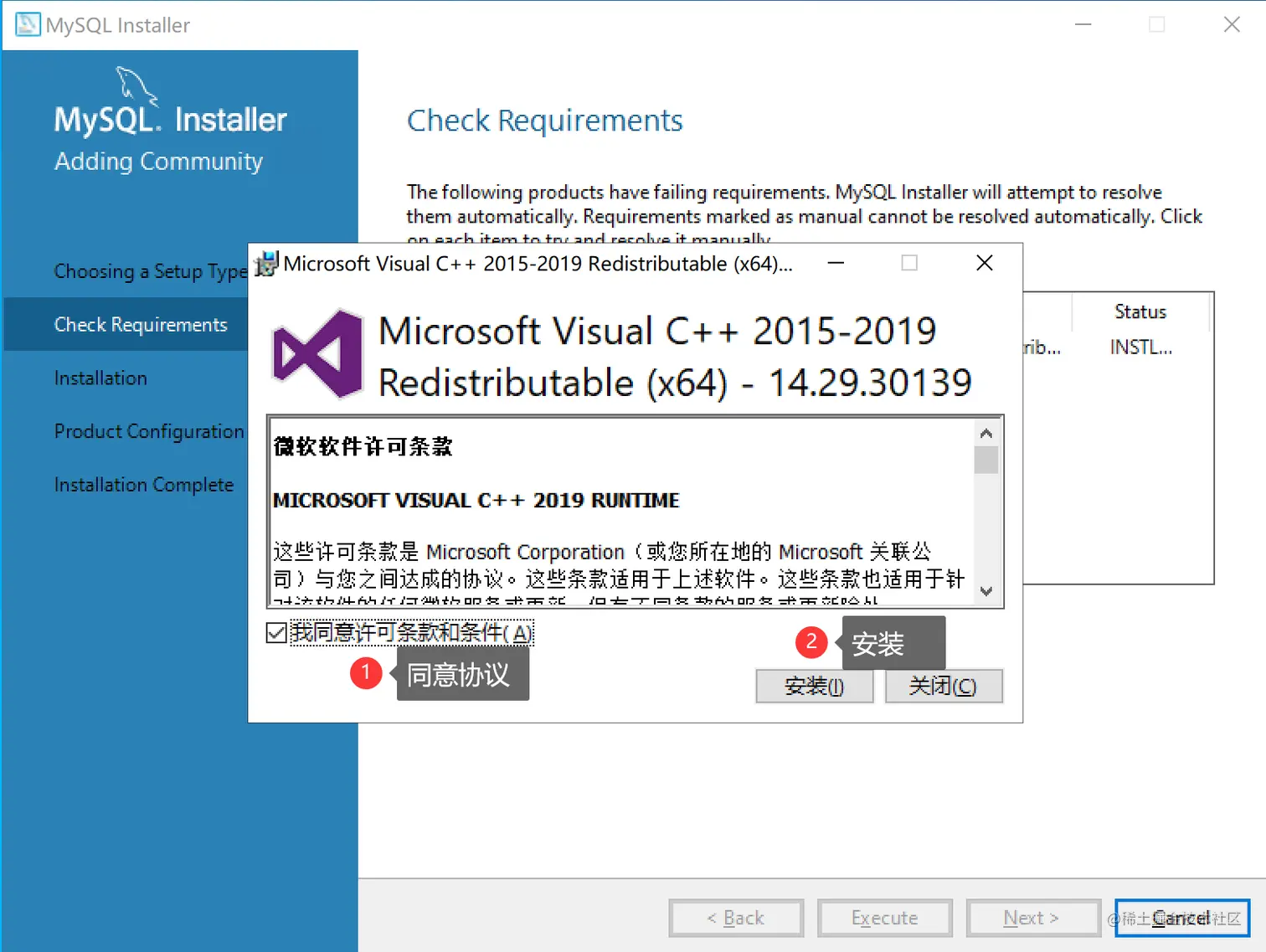Click the Check Requirements page heading
Screen dimensions: 1266x952
(x=545, y=121)
